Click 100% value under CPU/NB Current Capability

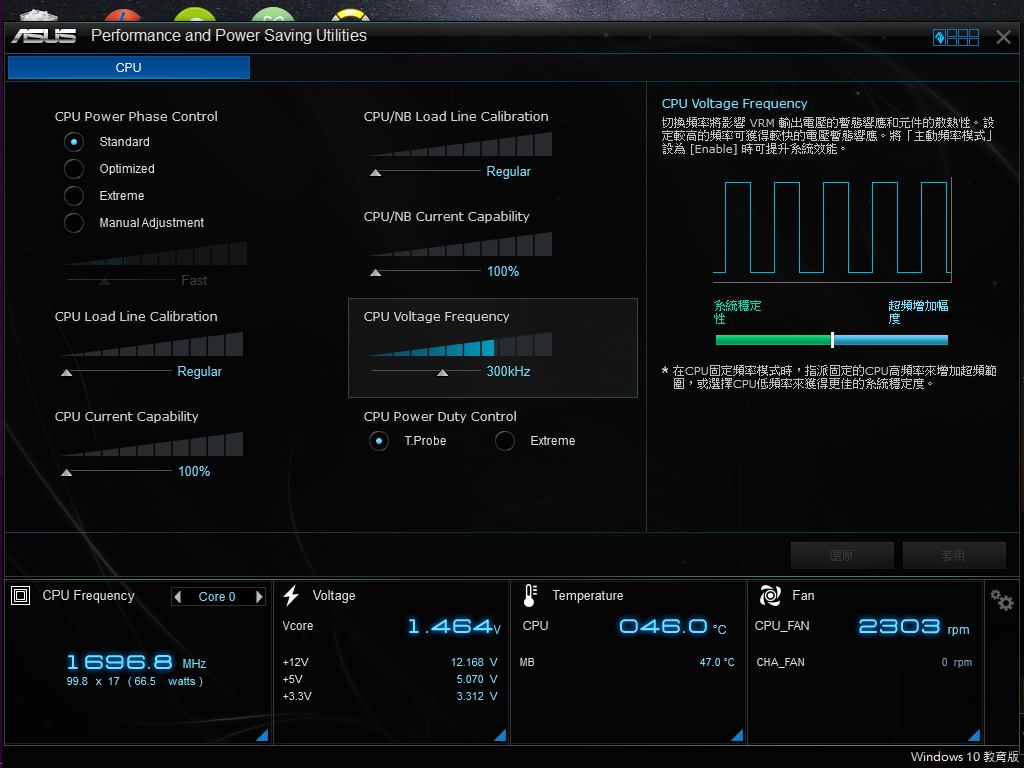click(503, 272)
